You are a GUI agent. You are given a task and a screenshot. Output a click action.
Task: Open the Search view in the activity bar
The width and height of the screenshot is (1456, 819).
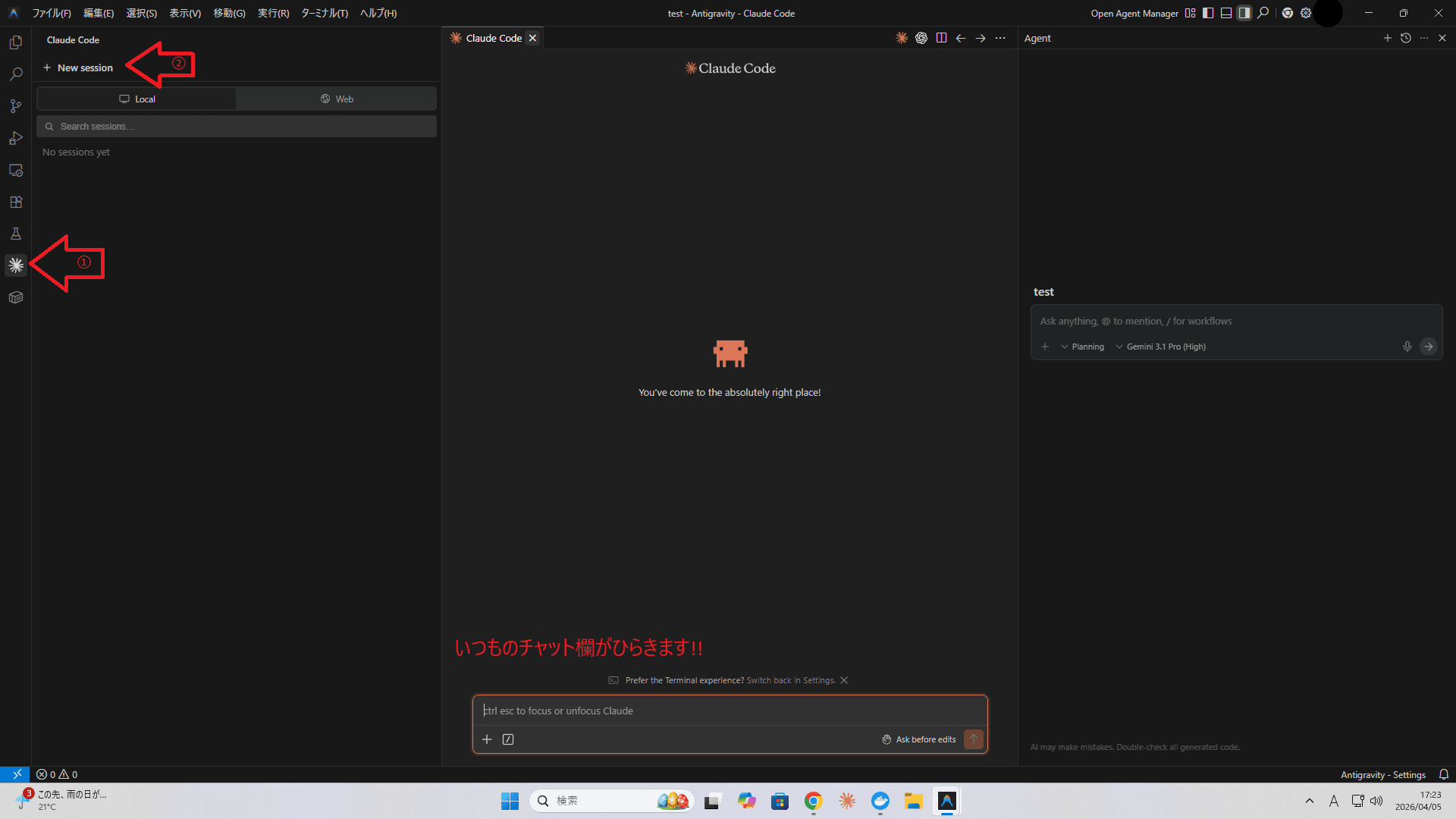tap(15, 74)
